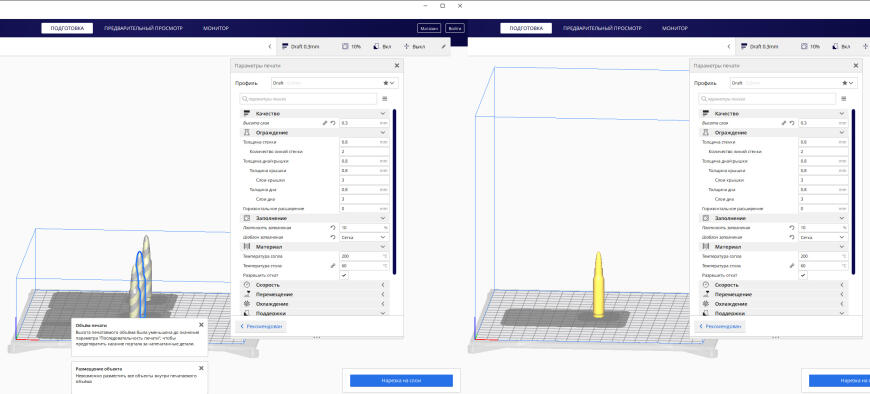Click the layer height 0.3 field in left panel
This screenshot has height=394, width=870.
(x=364, y=123)
